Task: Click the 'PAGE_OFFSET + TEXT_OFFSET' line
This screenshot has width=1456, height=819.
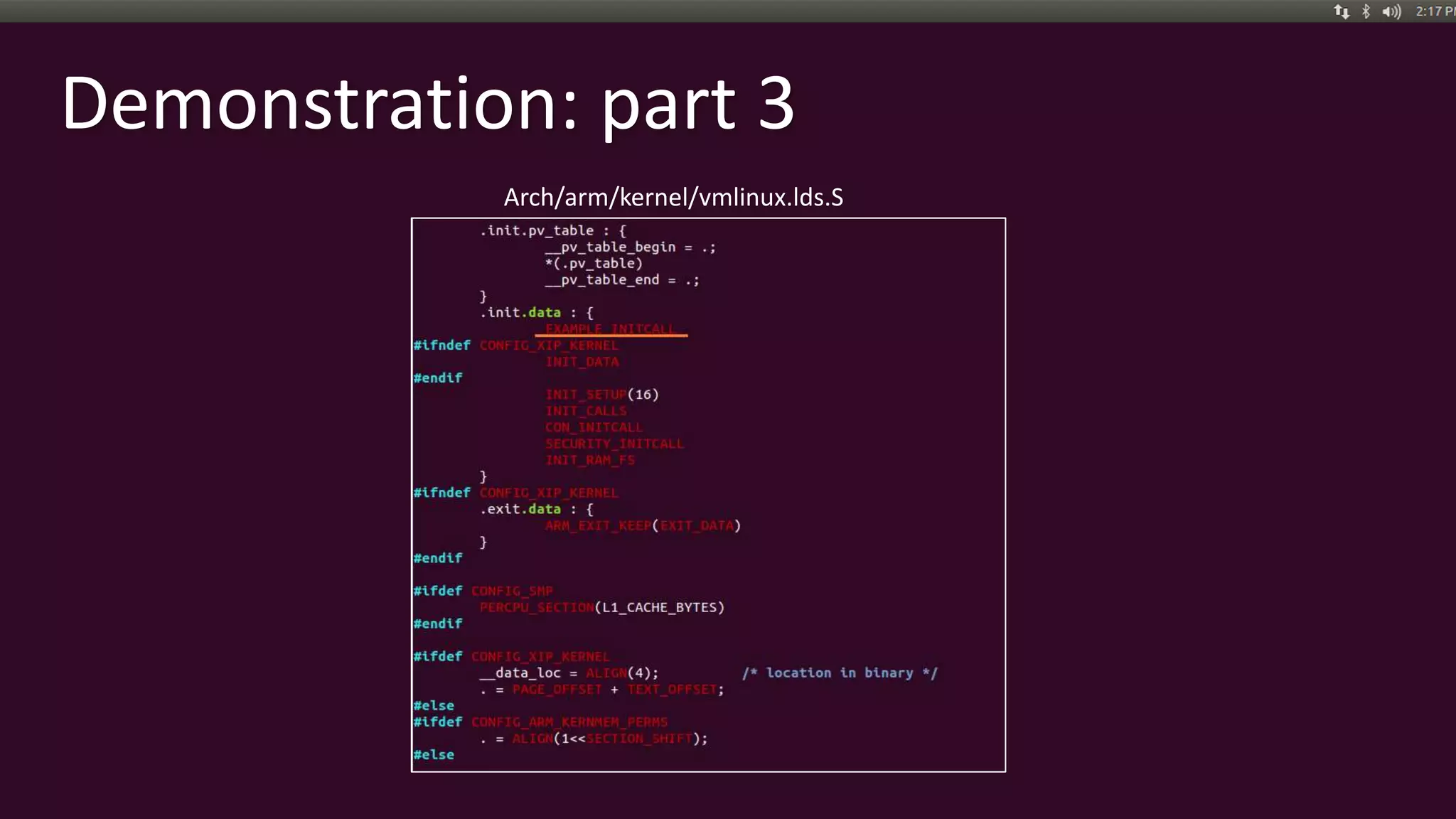Action: pos(602,690)
